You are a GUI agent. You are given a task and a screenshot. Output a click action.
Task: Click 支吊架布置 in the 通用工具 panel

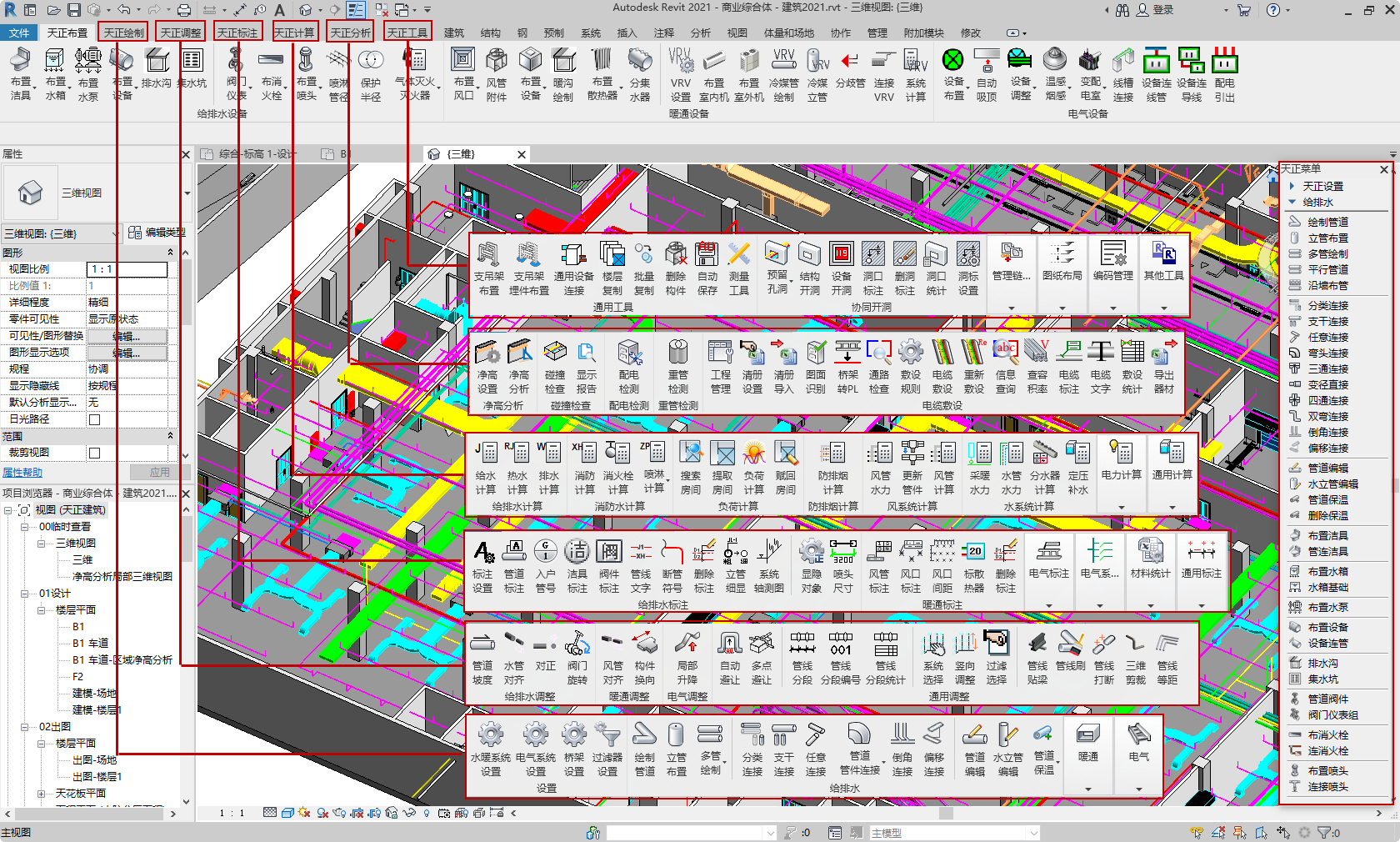pos(489,269)
